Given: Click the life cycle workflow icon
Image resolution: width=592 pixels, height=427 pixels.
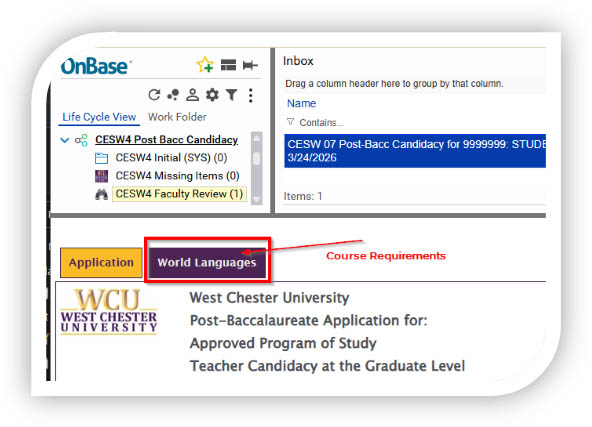Looking at the screenshot, I should (x=81, y=140).
